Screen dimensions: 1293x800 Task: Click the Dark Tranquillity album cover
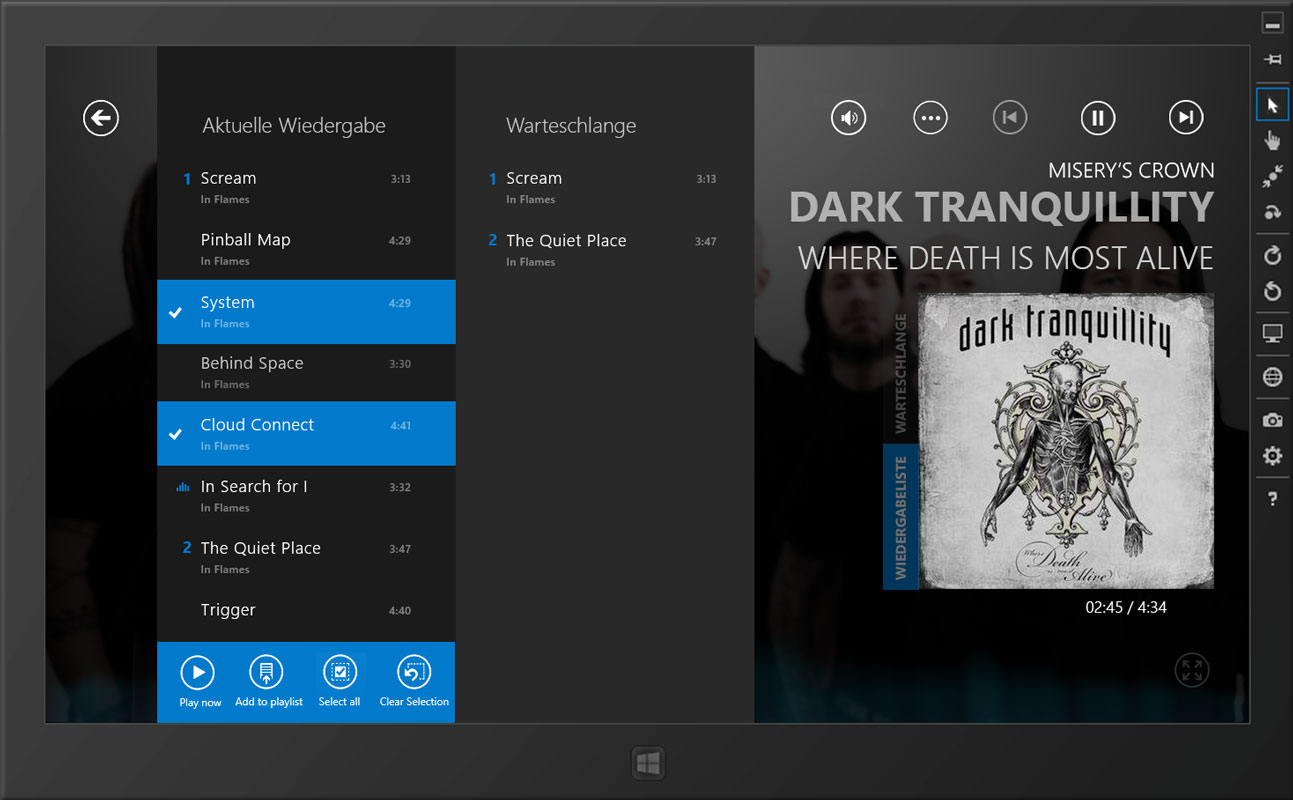tap(1065, 441)
